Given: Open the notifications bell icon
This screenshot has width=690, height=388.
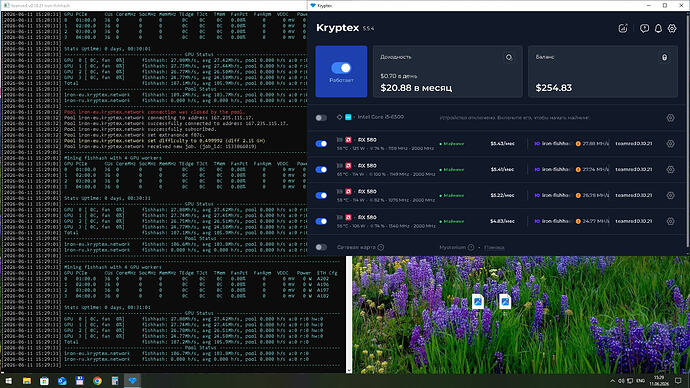Looking at the screenshot, I should (x=658, y=29).
